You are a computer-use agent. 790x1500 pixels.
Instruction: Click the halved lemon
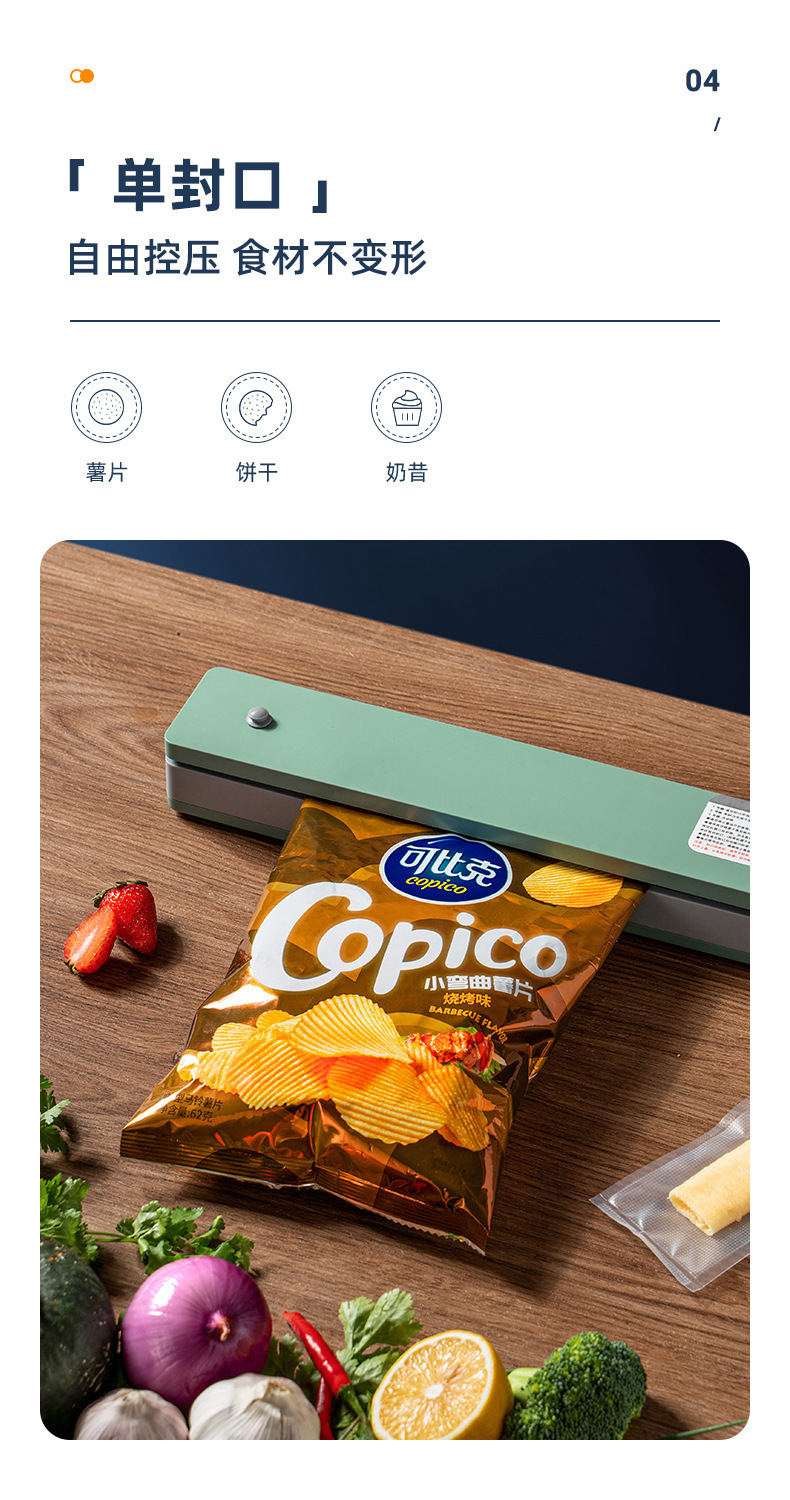click(441, 1385)
